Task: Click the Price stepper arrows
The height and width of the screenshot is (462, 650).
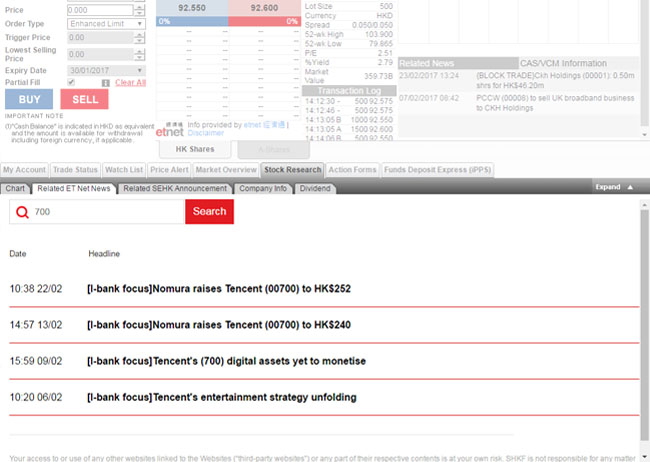Action: click(140, 10)
